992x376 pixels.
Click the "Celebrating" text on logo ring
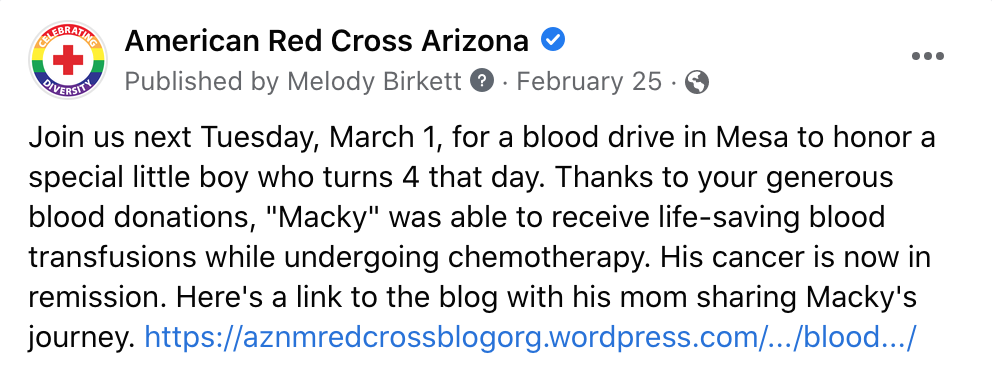click(x=68, y=35)
